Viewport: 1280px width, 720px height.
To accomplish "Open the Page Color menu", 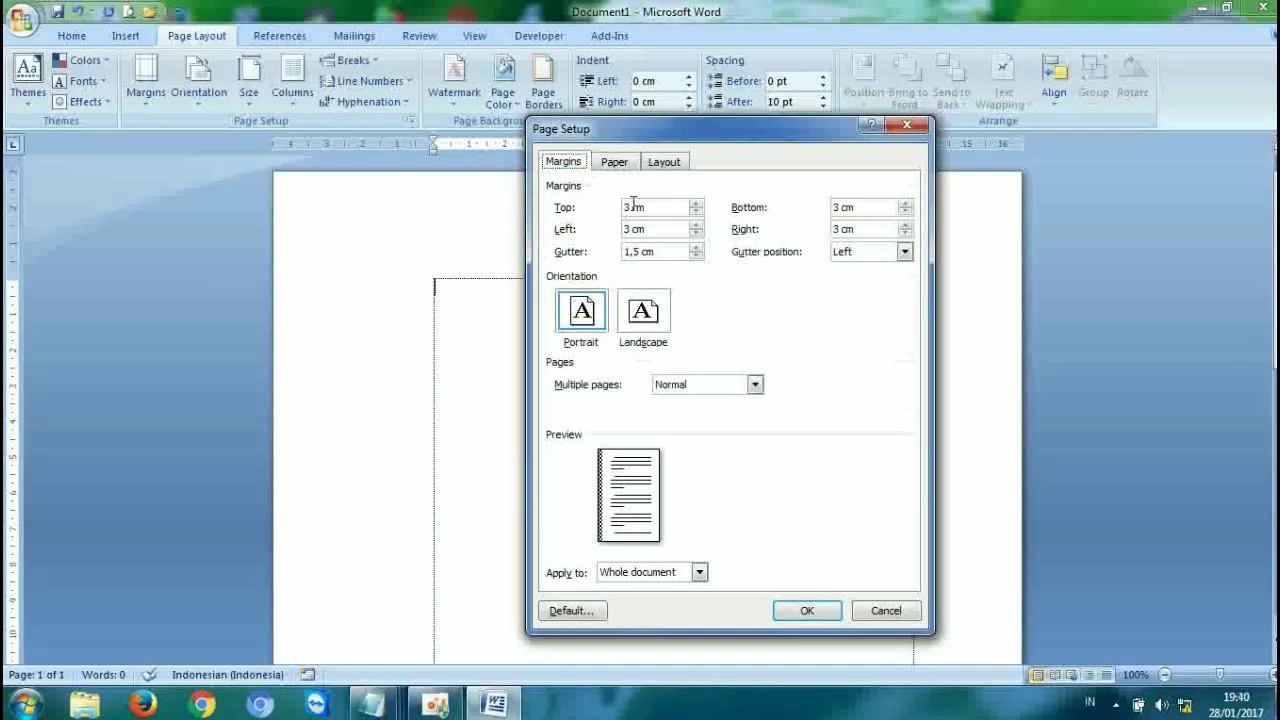I will [502, 80].
